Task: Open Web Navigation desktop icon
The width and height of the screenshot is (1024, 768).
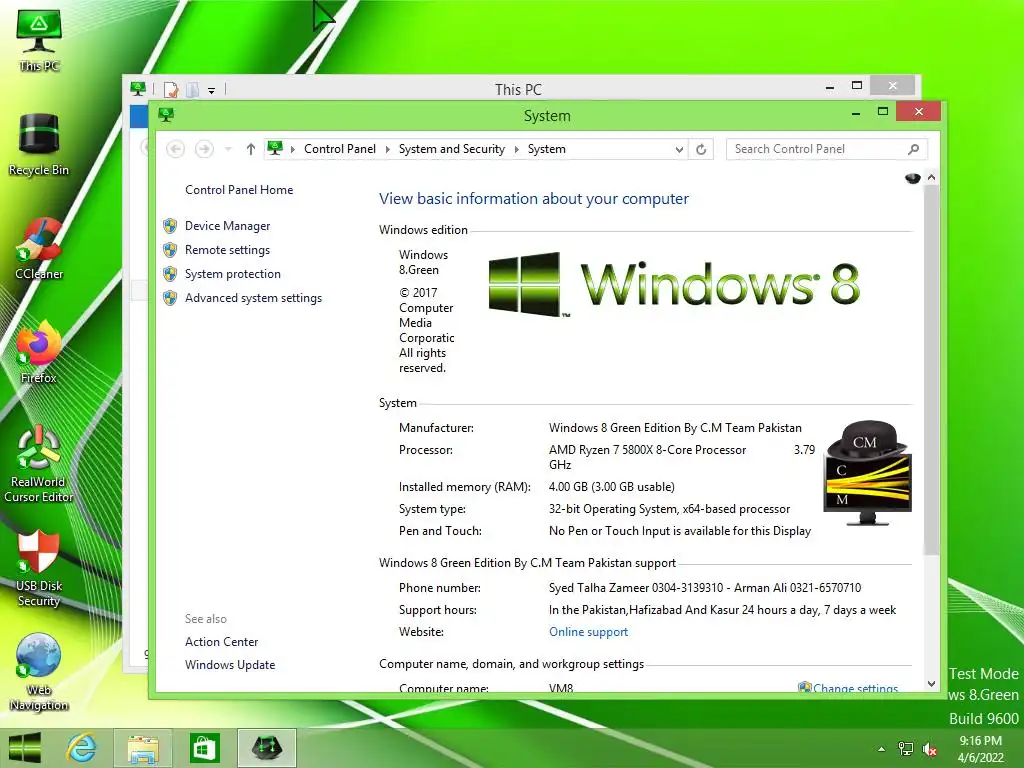Action: pyautogui.click(x=39, y=672)
